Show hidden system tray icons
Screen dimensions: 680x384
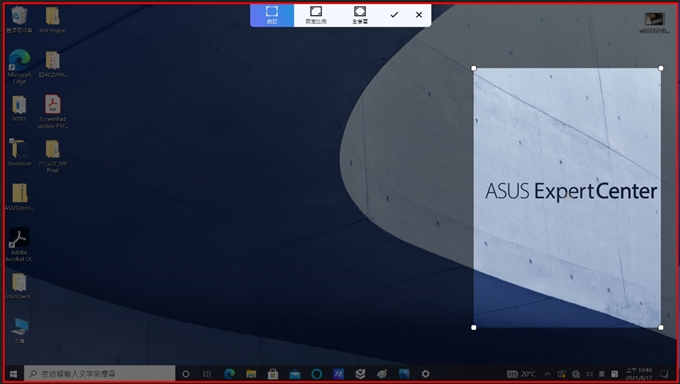547,374
